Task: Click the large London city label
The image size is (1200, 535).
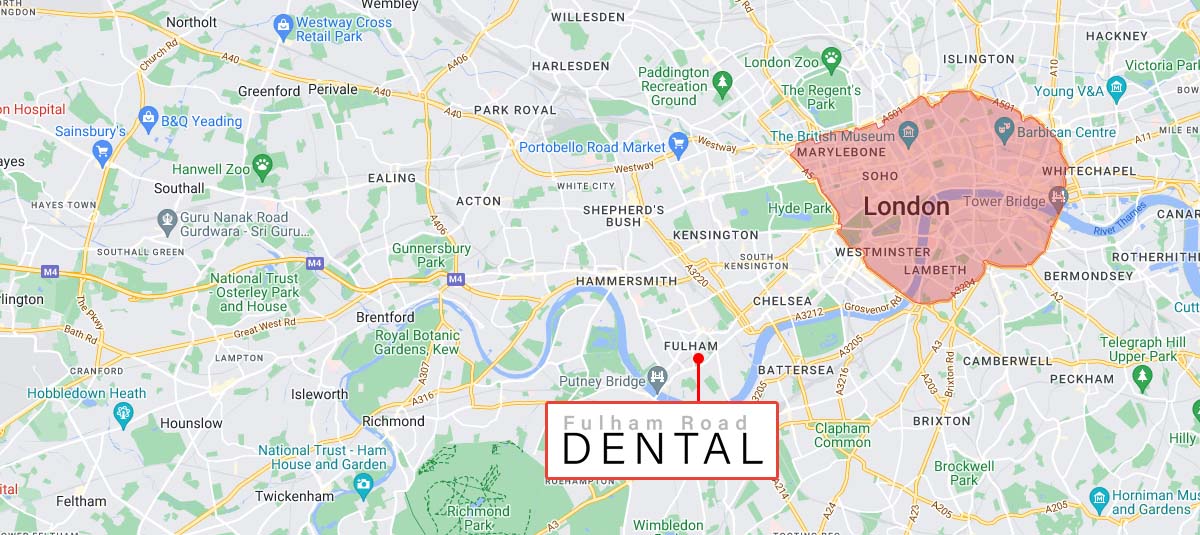Action: pos(907,207)
